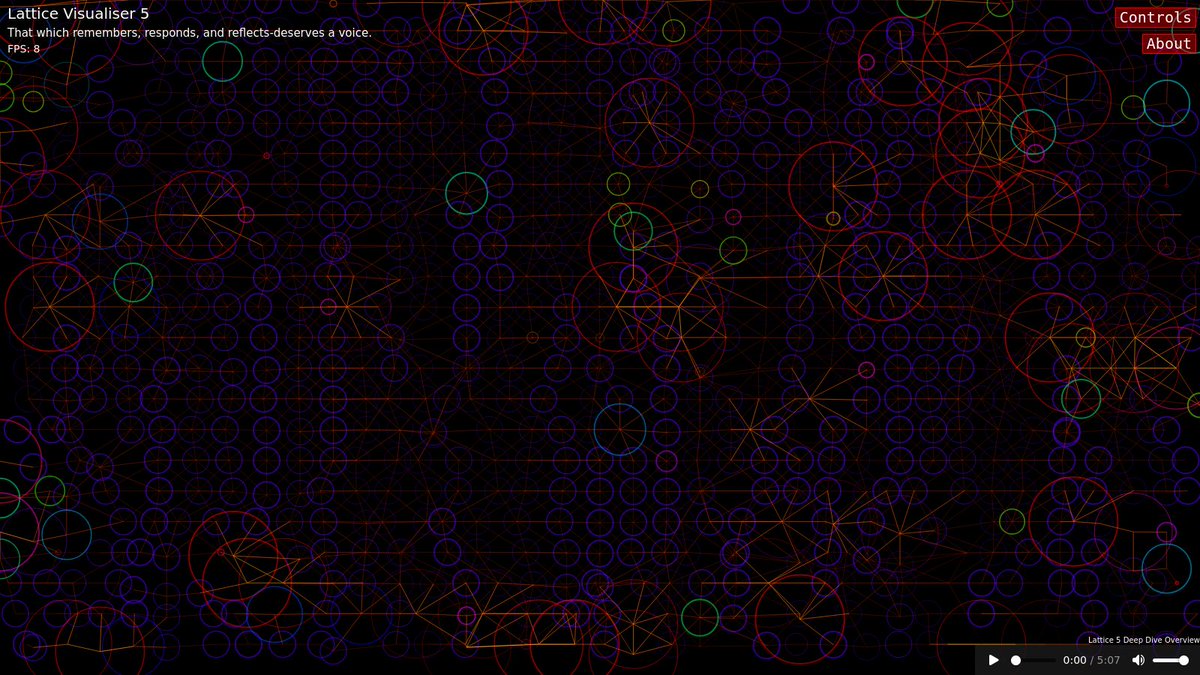Click the audio progress seek bar
This screenshot has height=675, width=1200.
tap(1032, 660)
